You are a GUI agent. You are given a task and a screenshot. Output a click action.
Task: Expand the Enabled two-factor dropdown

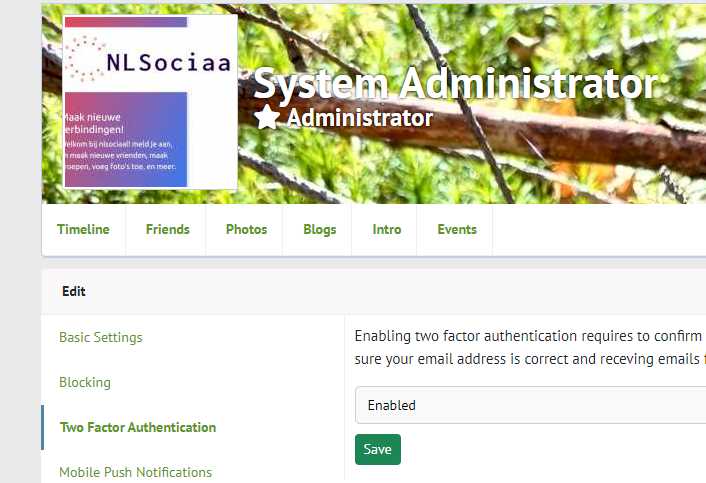[530, 405]
